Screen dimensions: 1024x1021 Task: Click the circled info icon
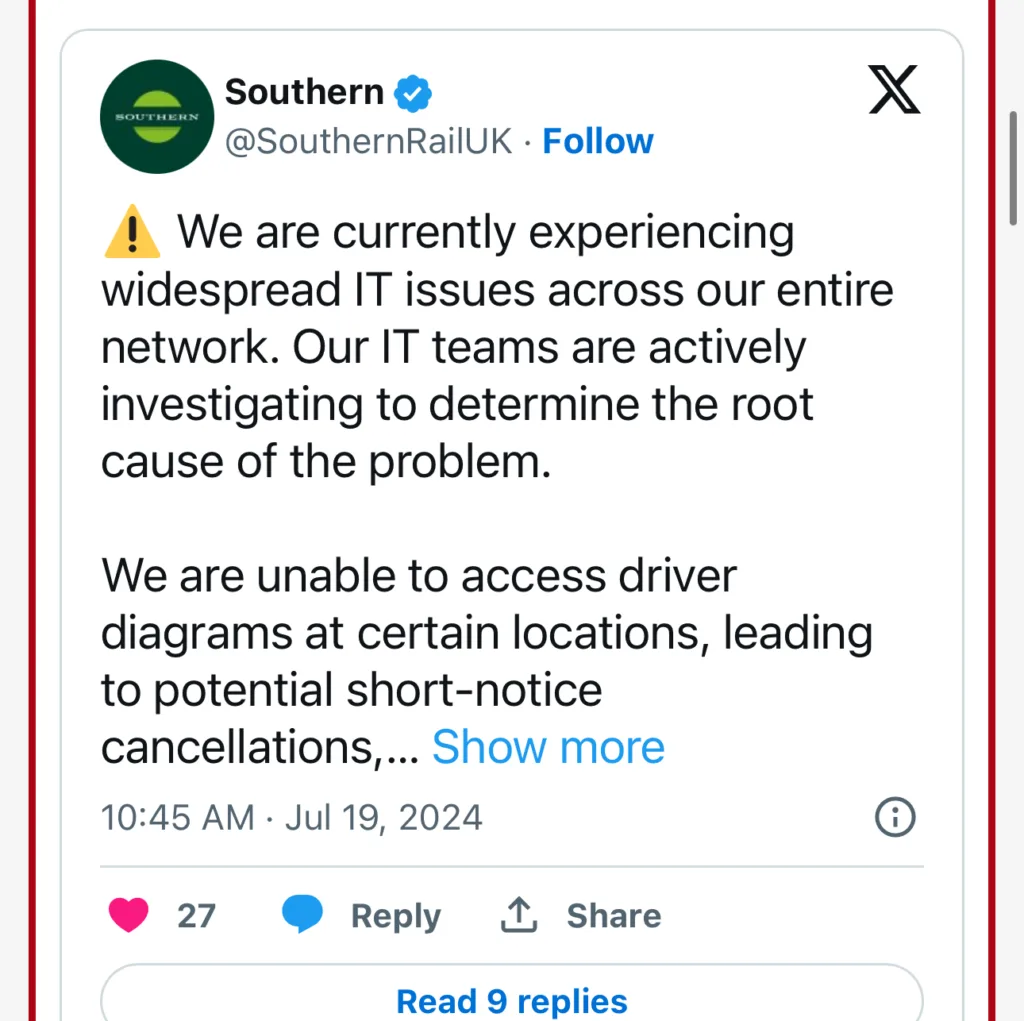tap(895, 817)
